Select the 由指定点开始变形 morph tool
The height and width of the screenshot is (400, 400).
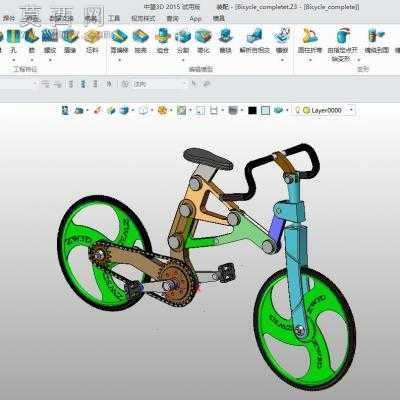click(342, 45)
